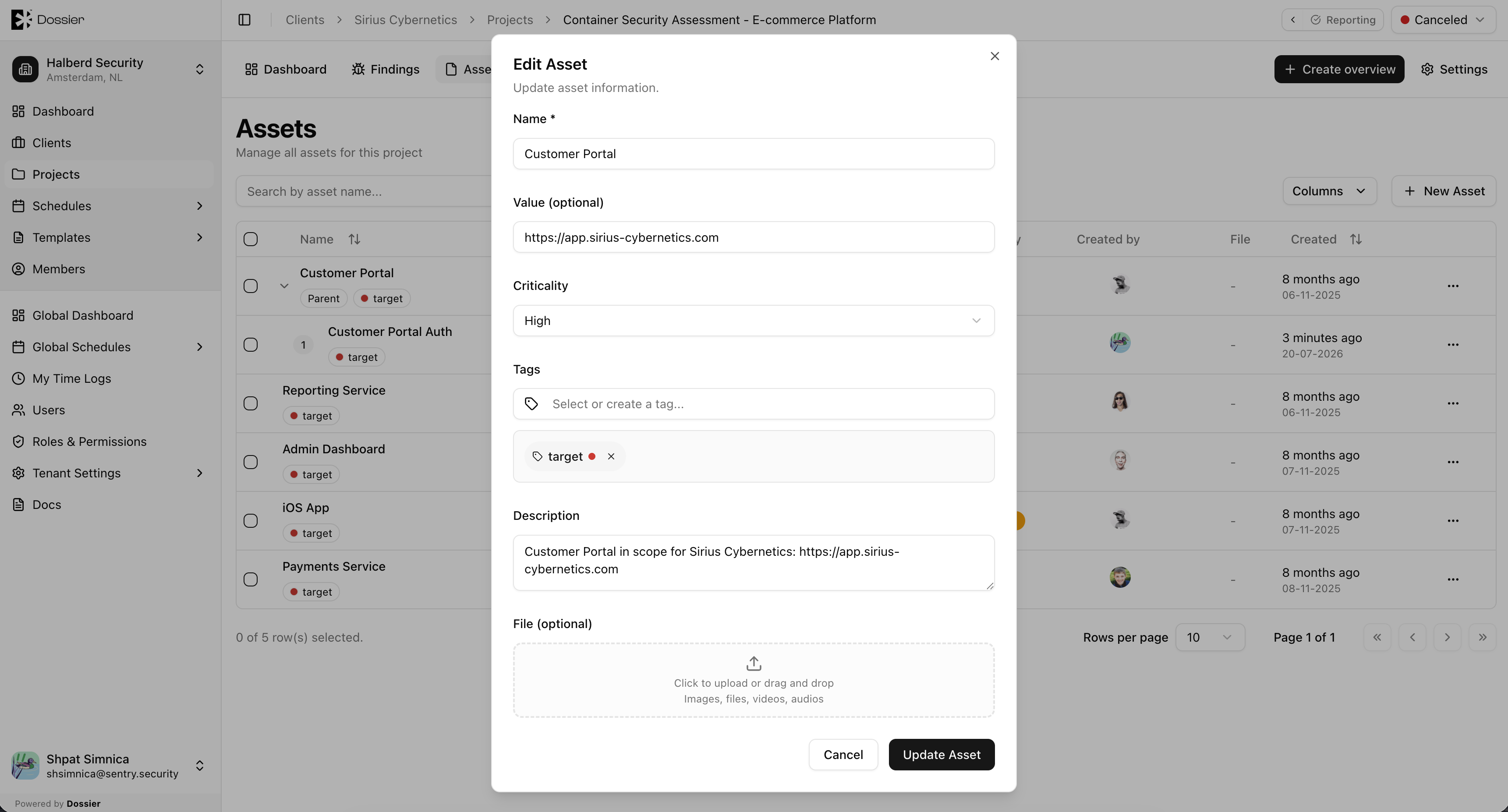Open row actions menu for Payments Service
This screenshot has width=1508, height=812.
[x=1453, y=579]
